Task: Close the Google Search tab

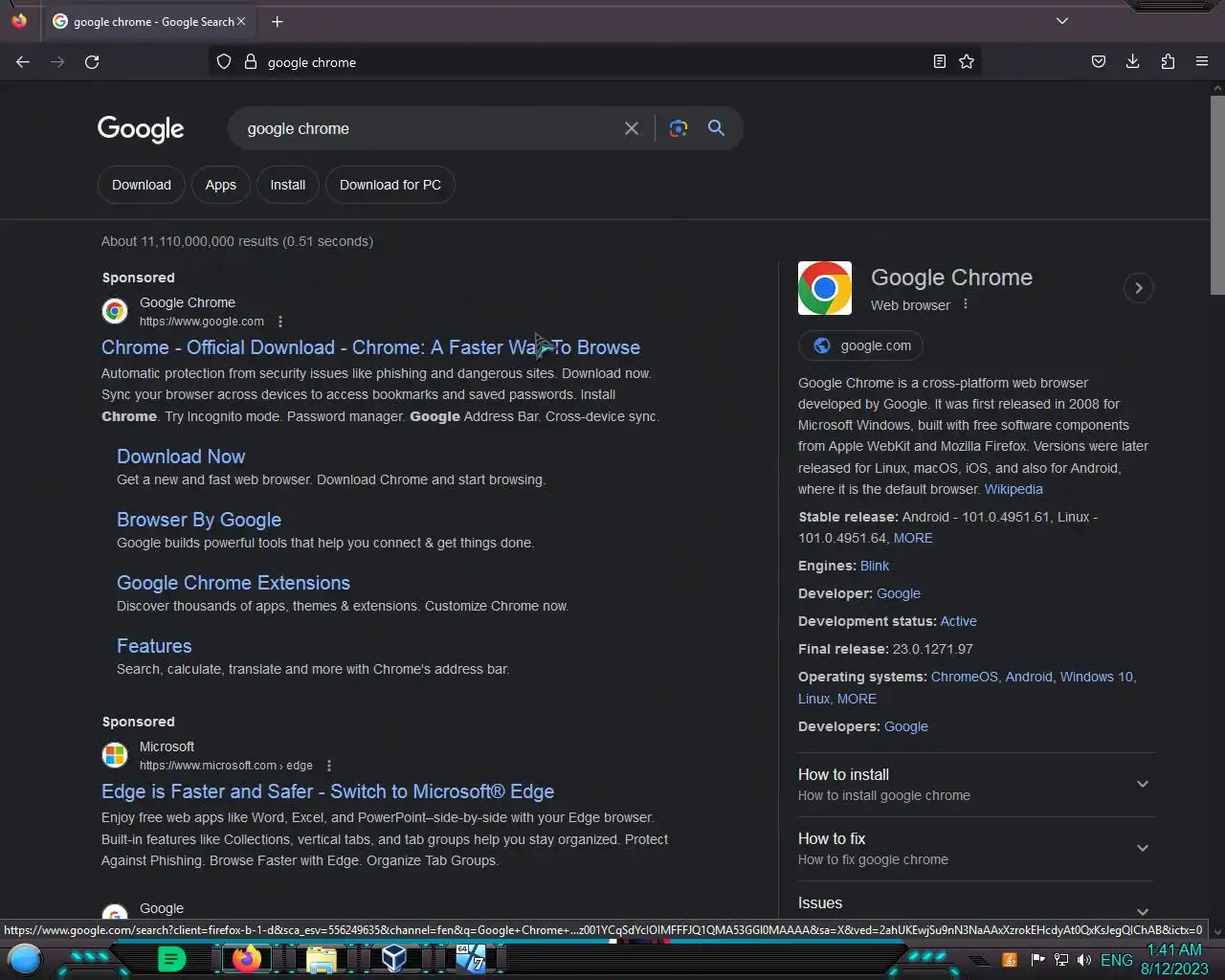Action: [241, 21]
